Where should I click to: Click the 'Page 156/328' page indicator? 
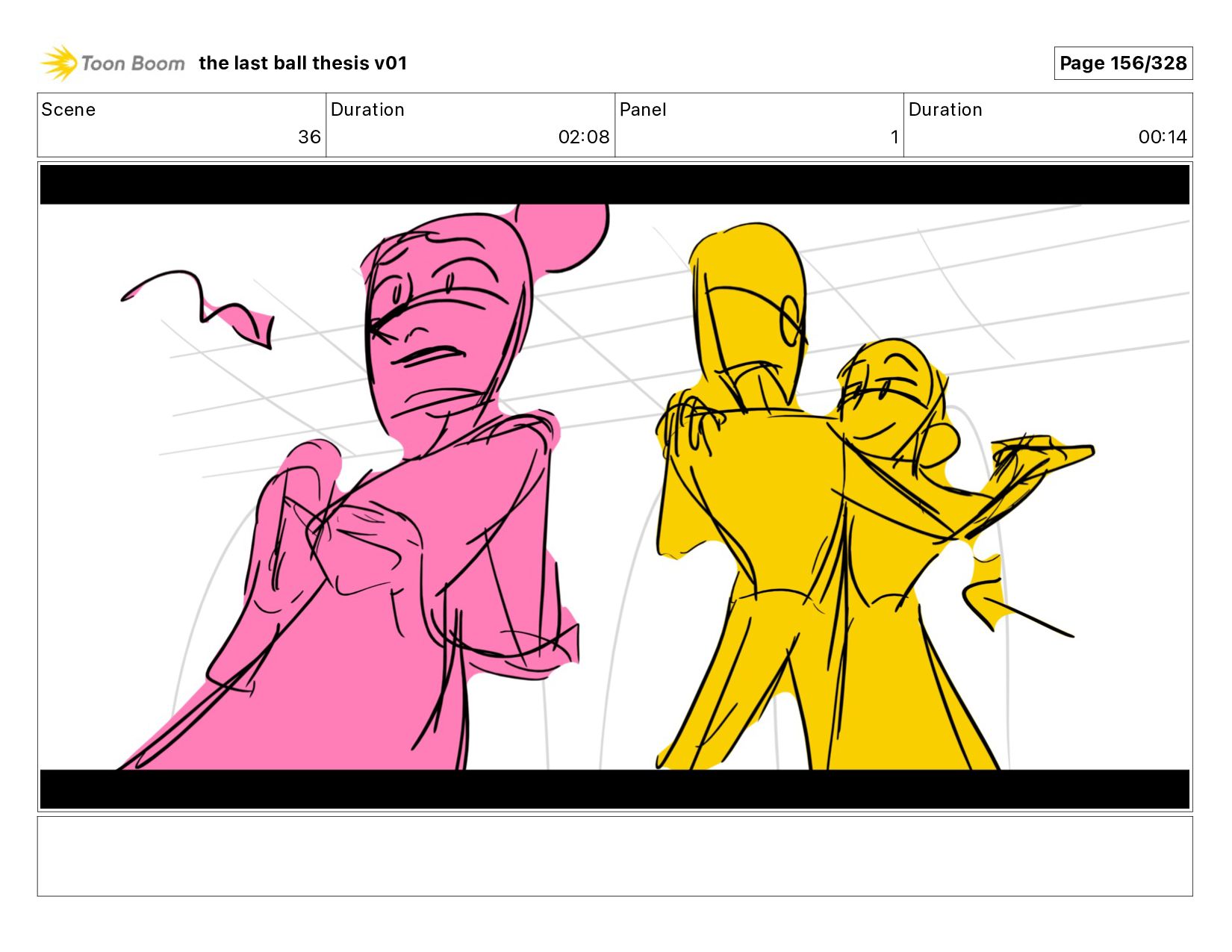[x=1123, y=63]
